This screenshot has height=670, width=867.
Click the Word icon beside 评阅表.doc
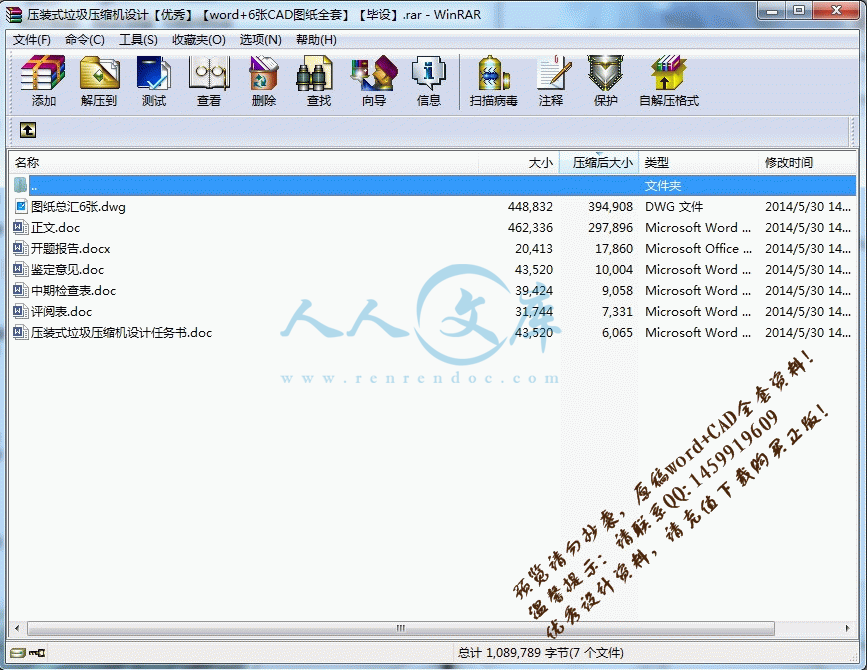coord(21,312)
